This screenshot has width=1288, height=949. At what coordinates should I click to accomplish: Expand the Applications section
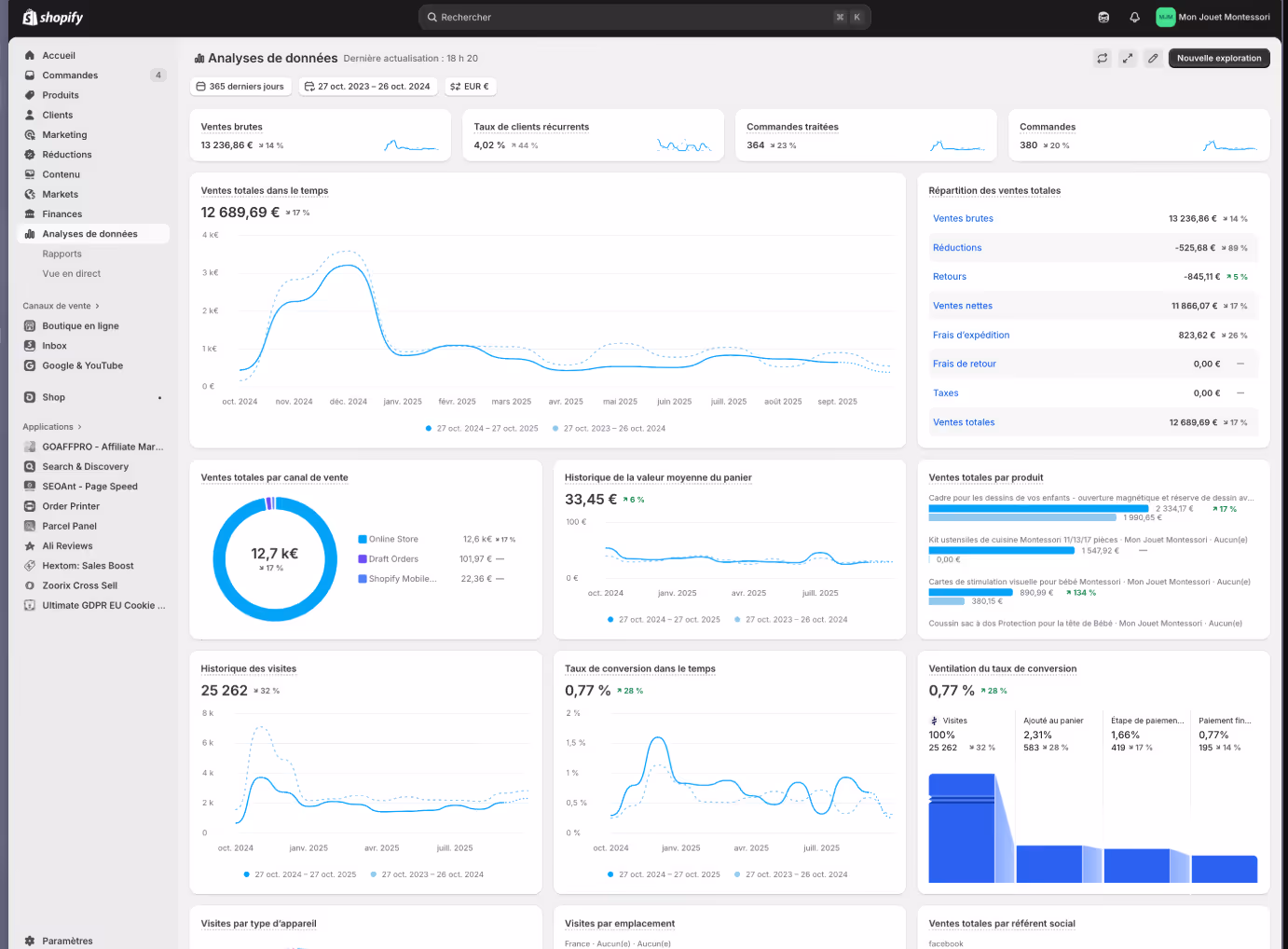tap(52, 427)
